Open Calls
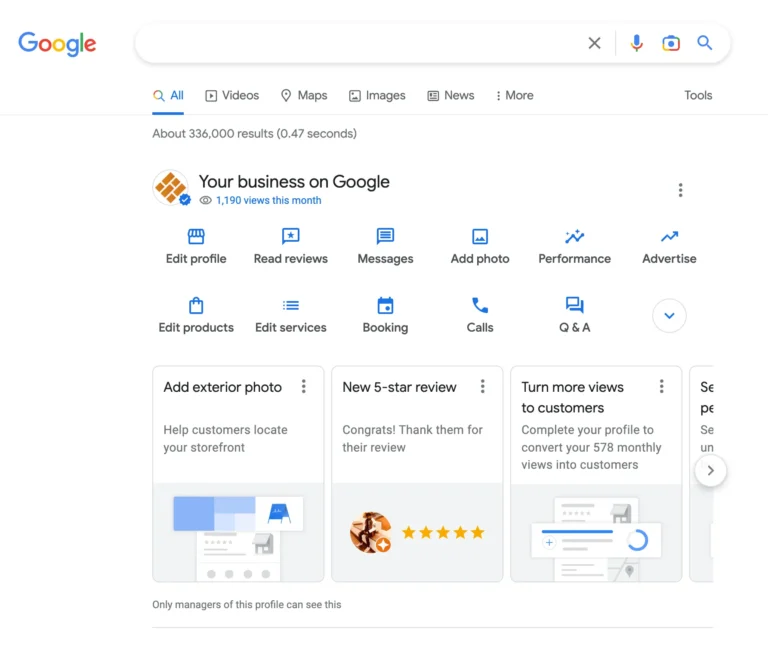Viewport: 768px width, 646px height. click(x=480, y=315)
